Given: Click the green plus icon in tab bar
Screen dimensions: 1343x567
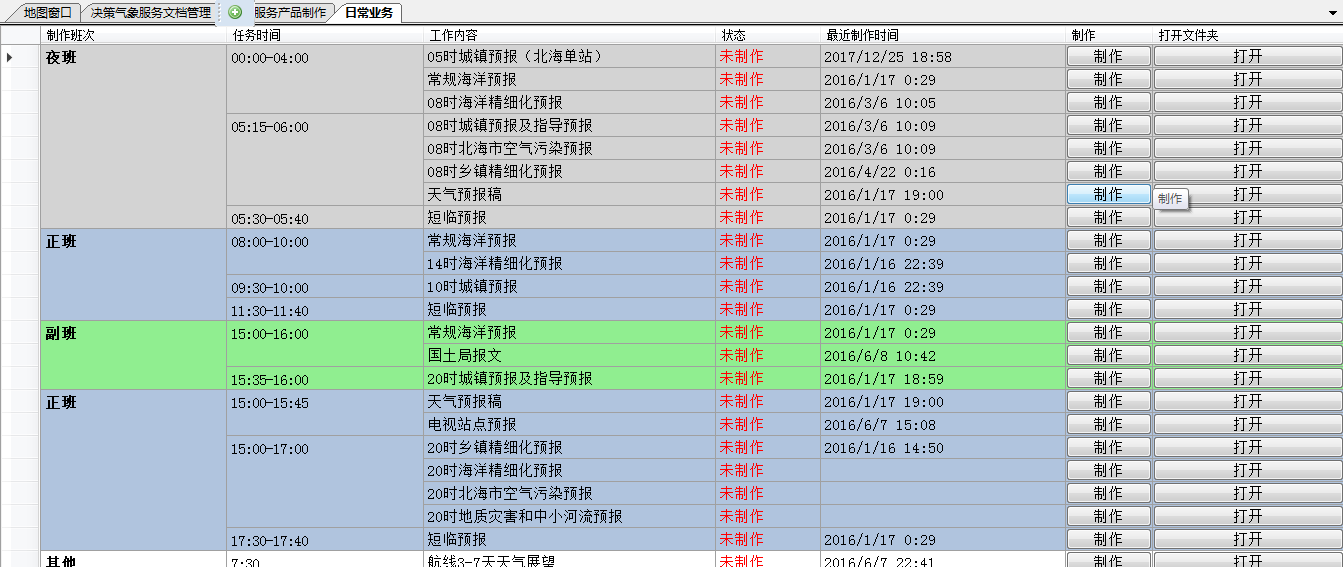Looking at the screenshot, I should point(235,13).
